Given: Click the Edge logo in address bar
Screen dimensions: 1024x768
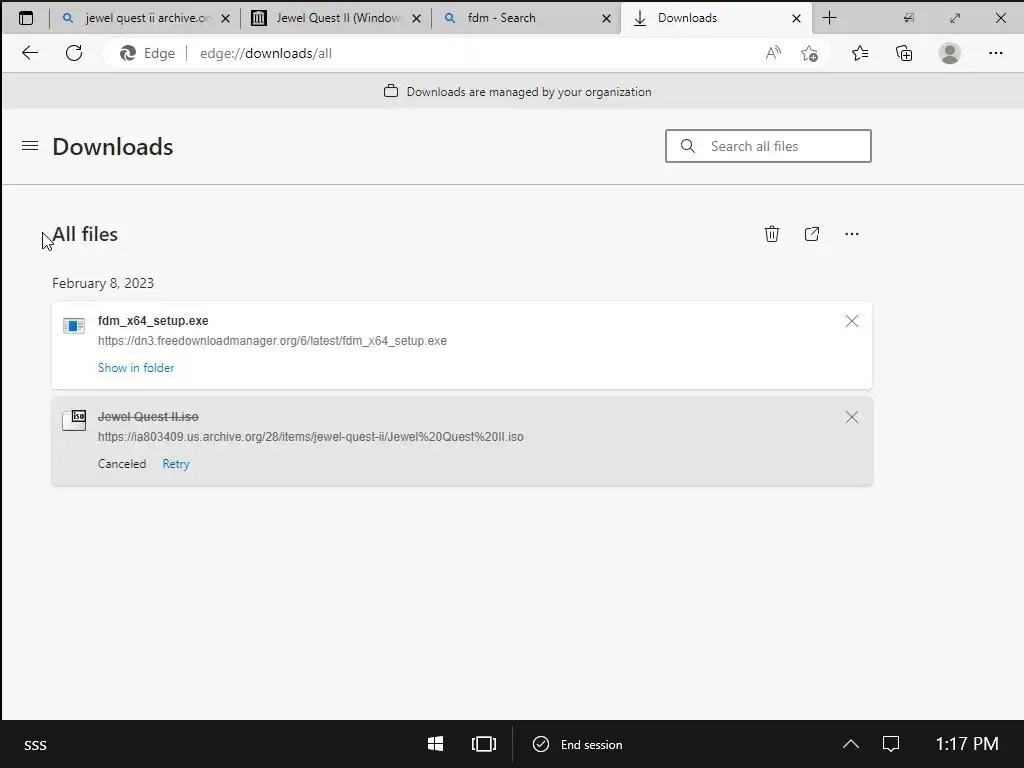Looking at the screenshot, I should (x=128, y=53).
